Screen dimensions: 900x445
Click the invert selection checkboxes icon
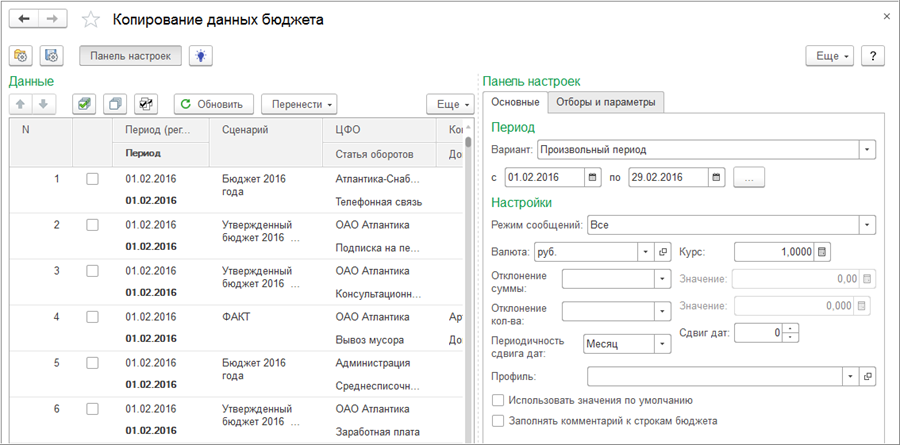tap(146, 104)
